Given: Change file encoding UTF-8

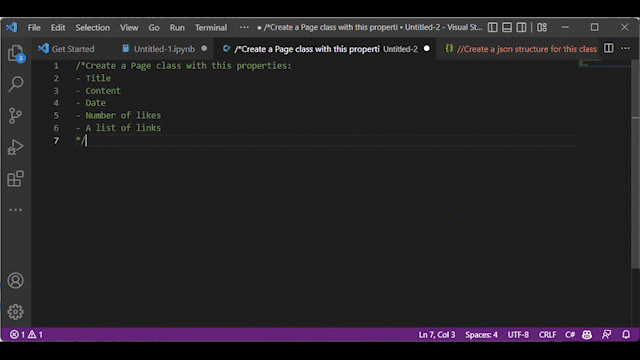Looking at the screenshot, I should (518, 335).
